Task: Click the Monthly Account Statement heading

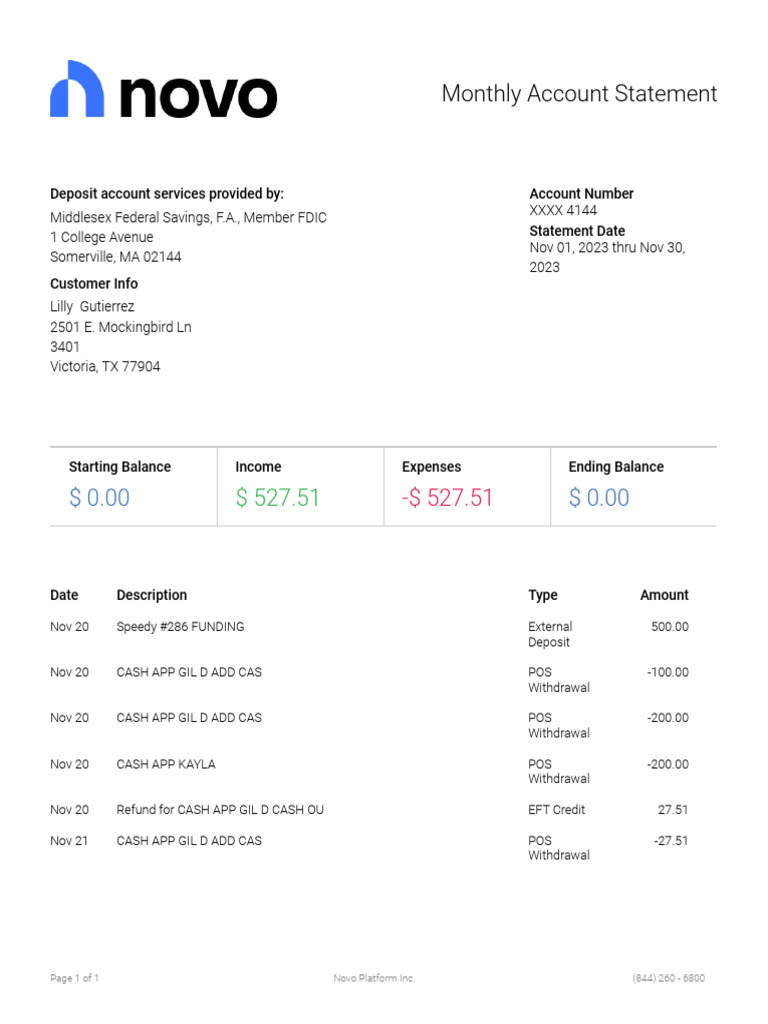Action: (x=579, y=93)
